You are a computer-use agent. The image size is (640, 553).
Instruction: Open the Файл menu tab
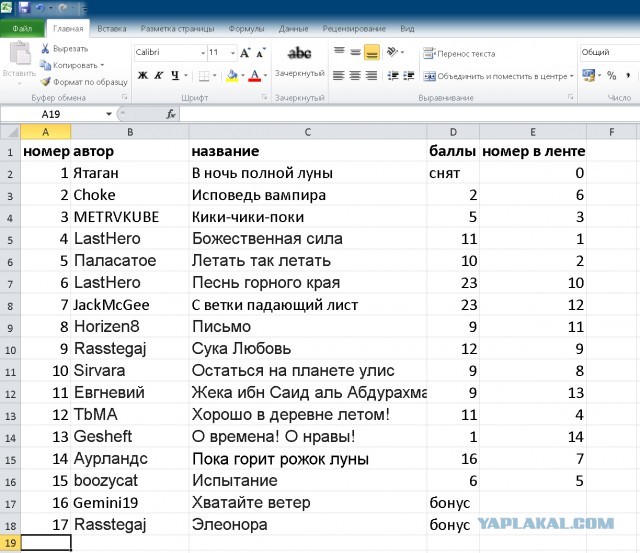[x=22, y=30]
